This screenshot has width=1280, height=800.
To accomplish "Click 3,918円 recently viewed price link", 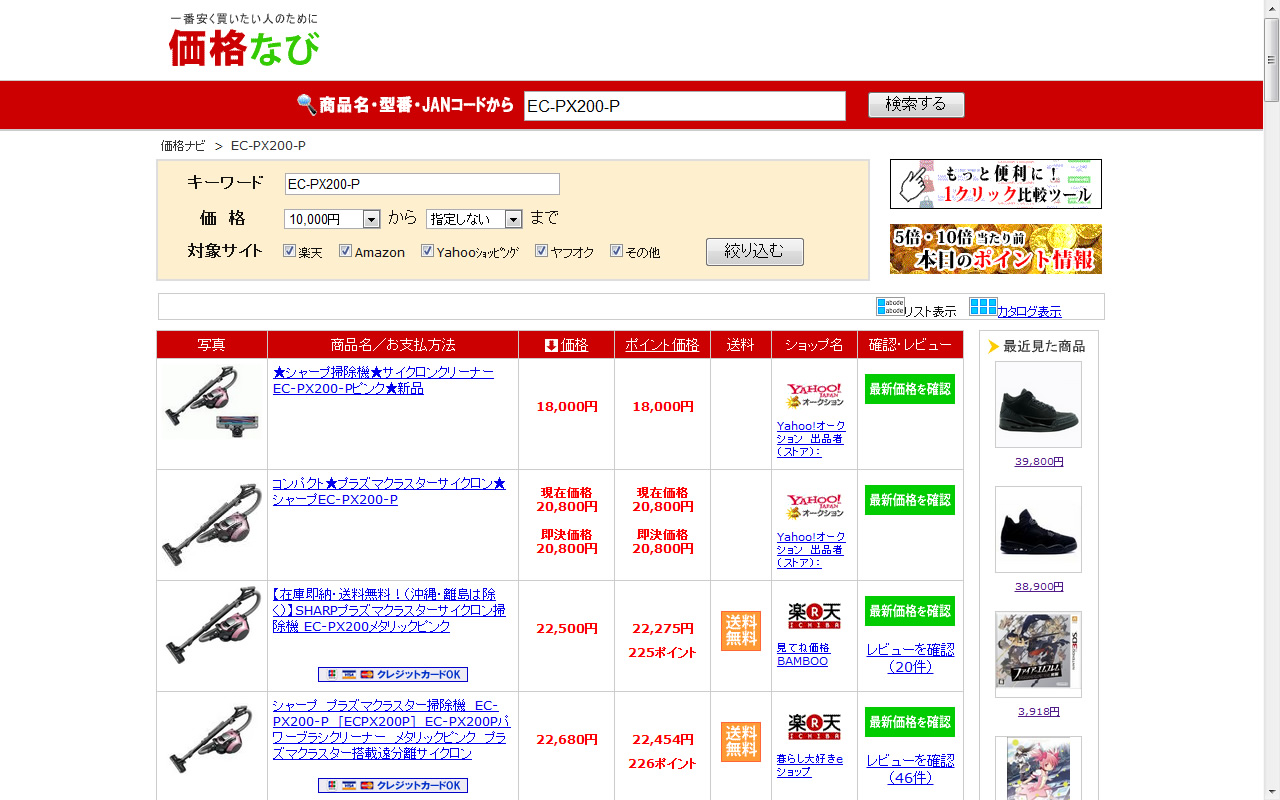I will (x=1039, y=712).
